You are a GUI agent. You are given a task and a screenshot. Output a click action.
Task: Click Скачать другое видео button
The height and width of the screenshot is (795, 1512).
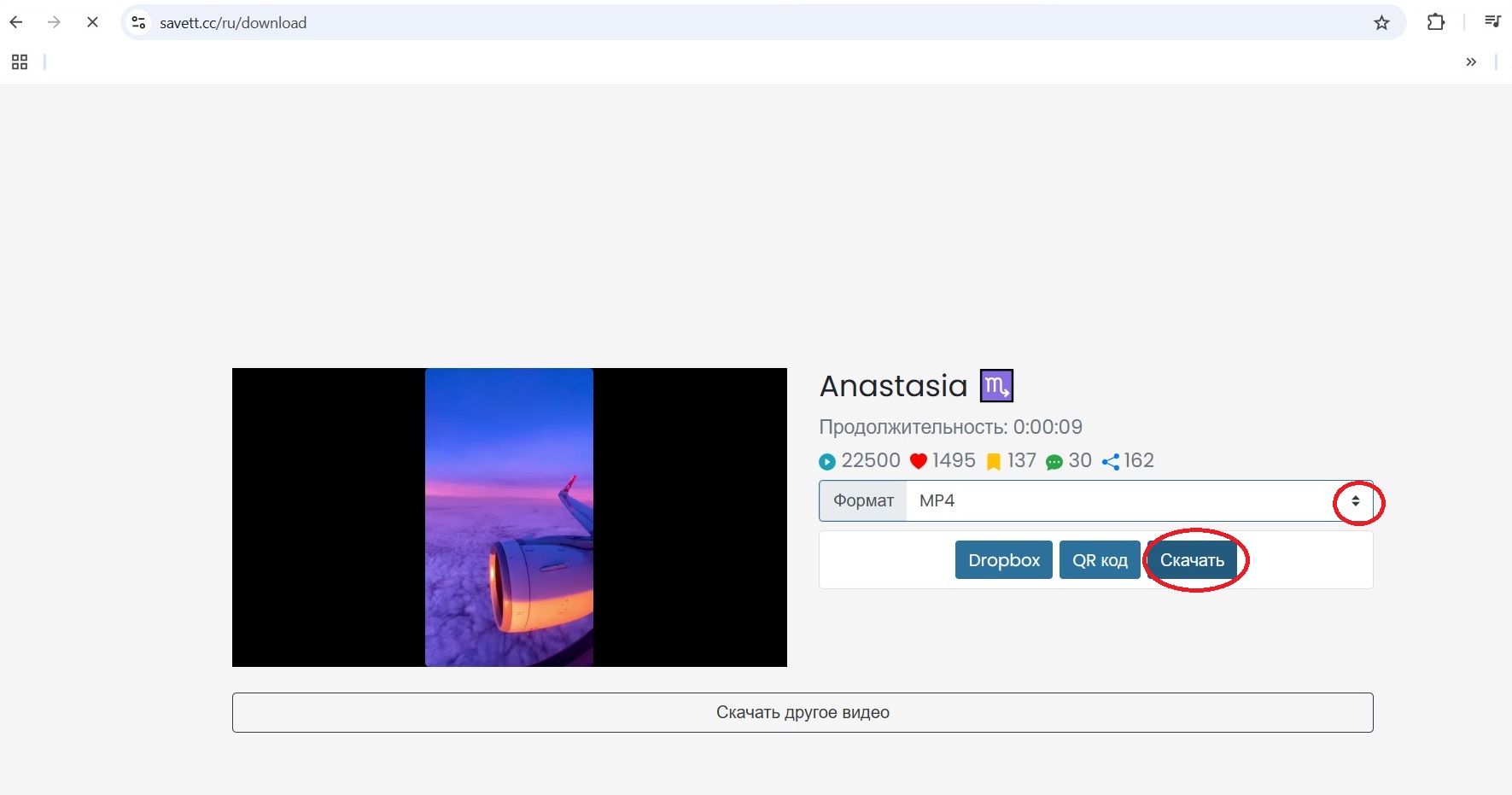(x=803, y=712)
